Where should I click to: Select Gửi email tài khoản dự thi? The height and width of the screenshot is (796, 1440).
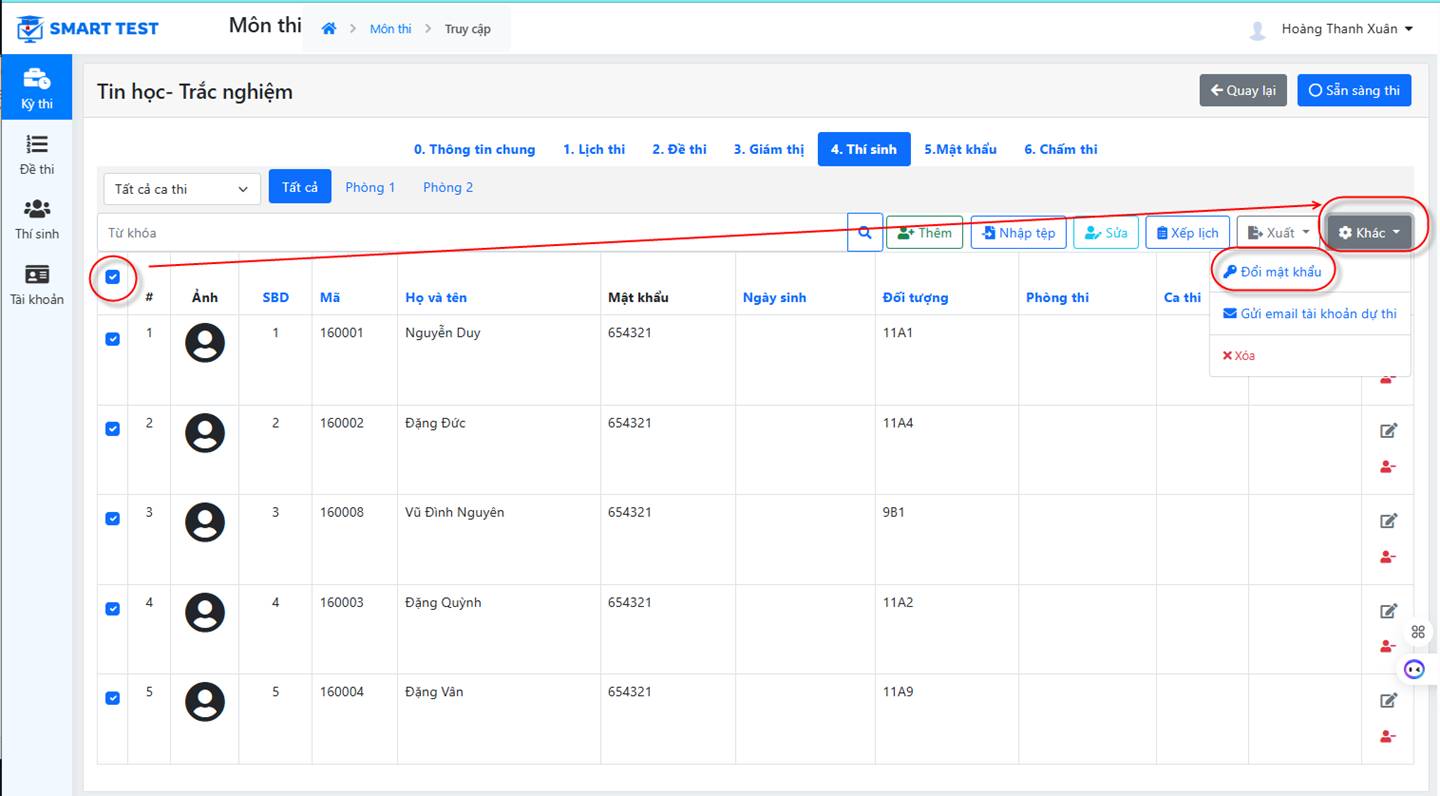(x=1310, y=314)
